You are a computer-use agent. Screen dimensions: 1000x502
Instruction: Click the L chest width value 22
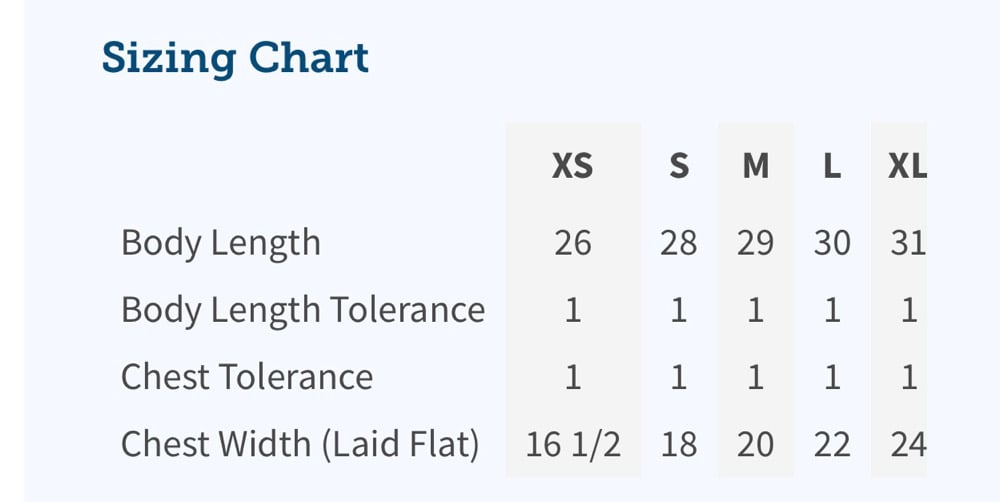[x=831, y=444]
